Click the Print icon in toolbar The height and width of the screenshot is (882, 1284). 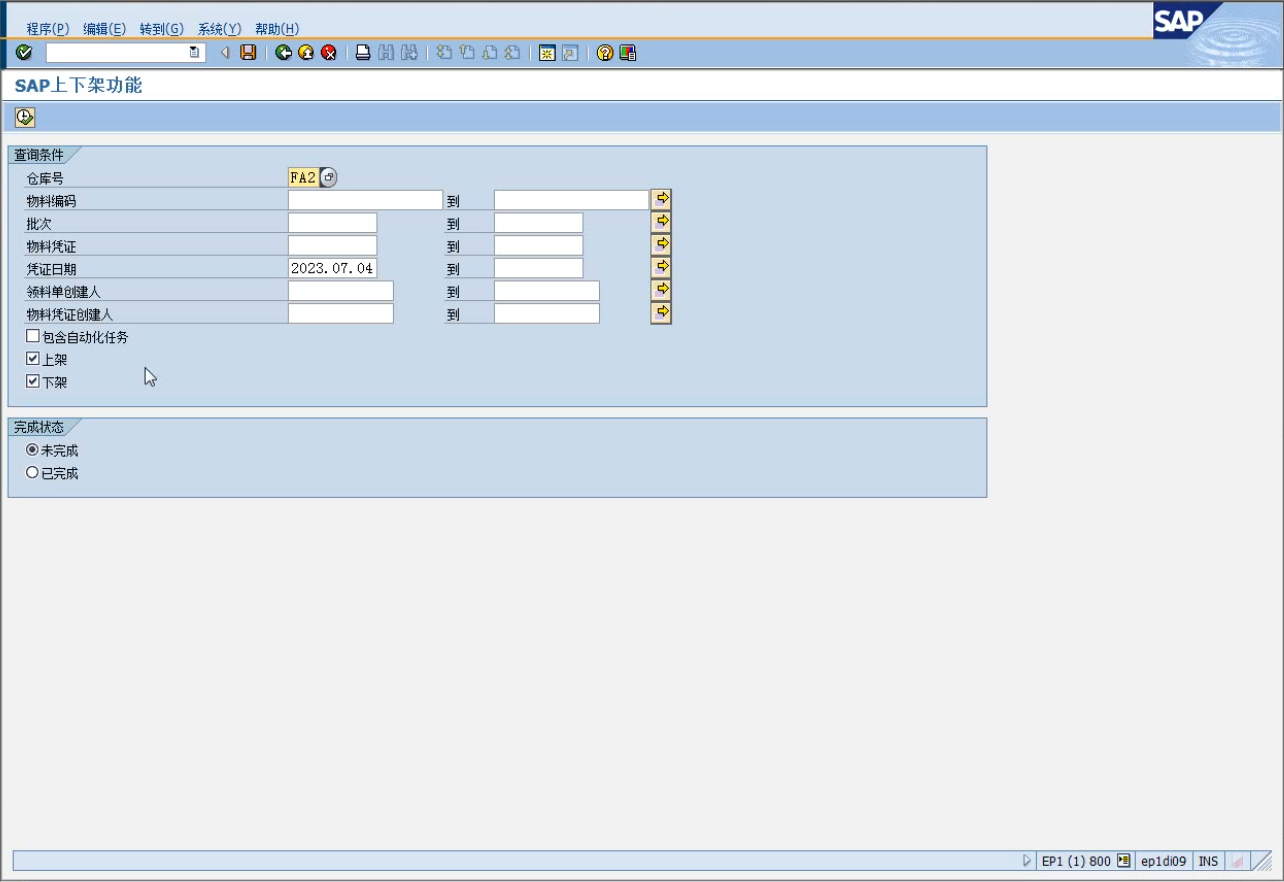[x=364, y=53]
